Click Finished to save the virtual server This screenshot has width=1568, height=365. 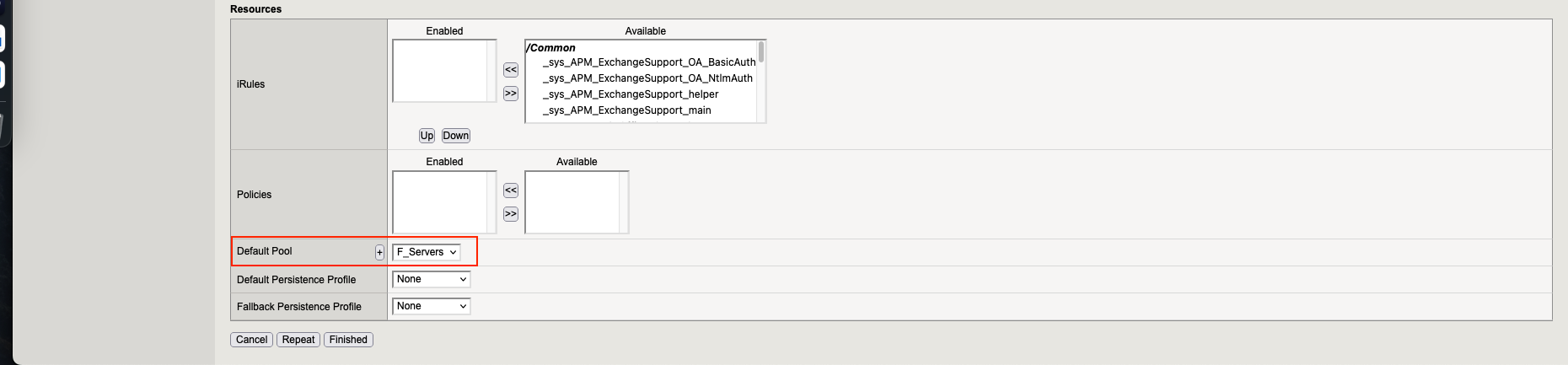coord(348,340)
